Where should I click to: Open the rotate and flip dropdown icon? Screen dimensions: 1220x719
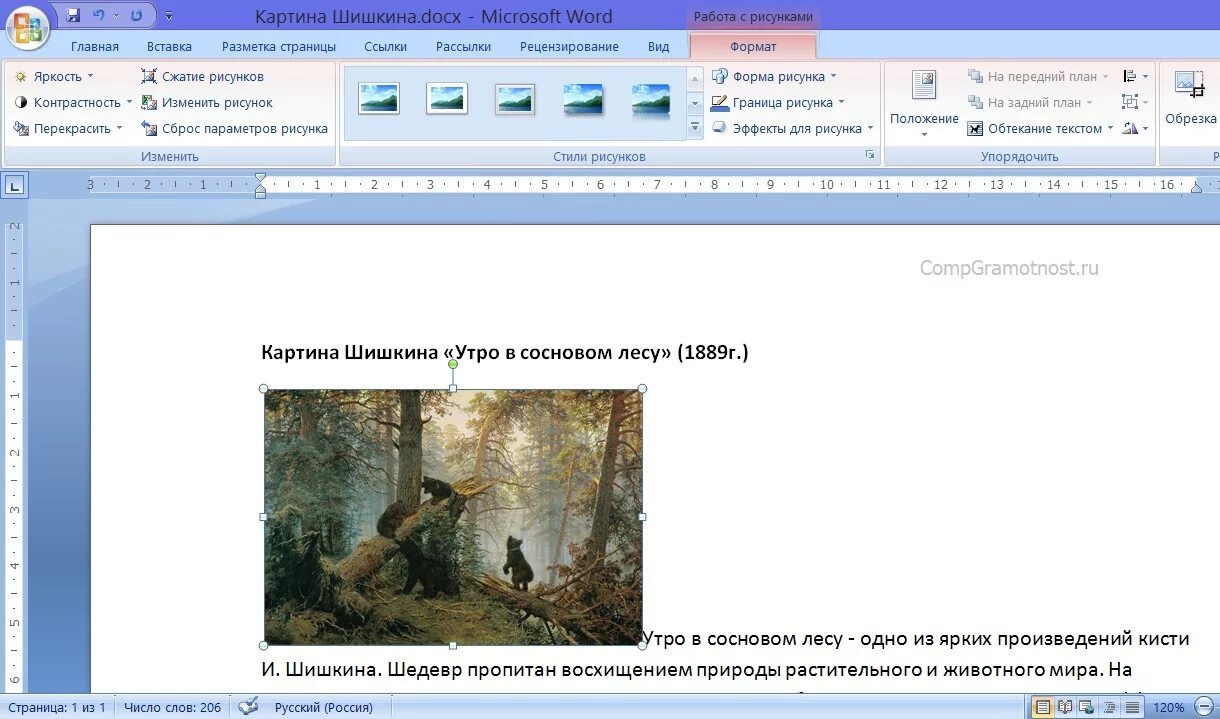1135,128
